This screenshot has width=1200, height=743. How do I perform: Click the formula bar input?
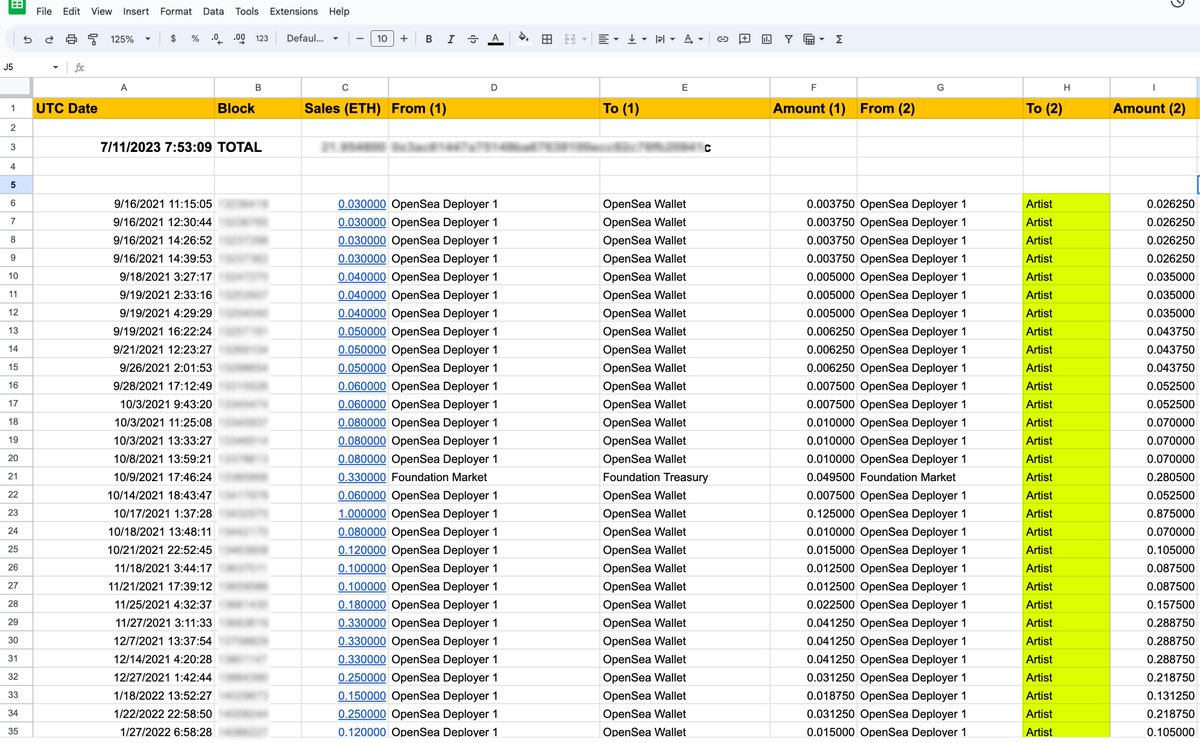pos(640,67)
